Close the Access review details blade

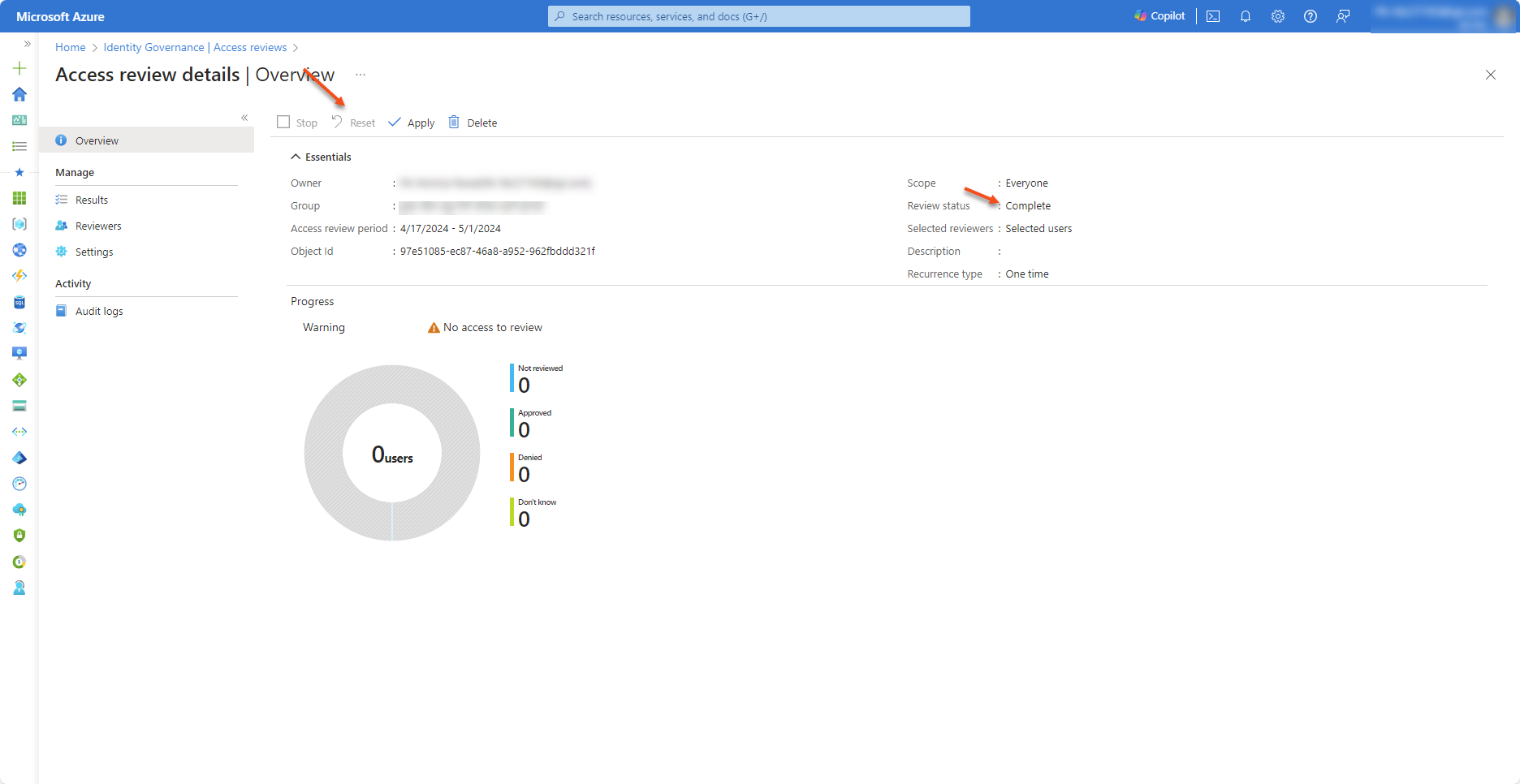click(x=1491, y=75)
